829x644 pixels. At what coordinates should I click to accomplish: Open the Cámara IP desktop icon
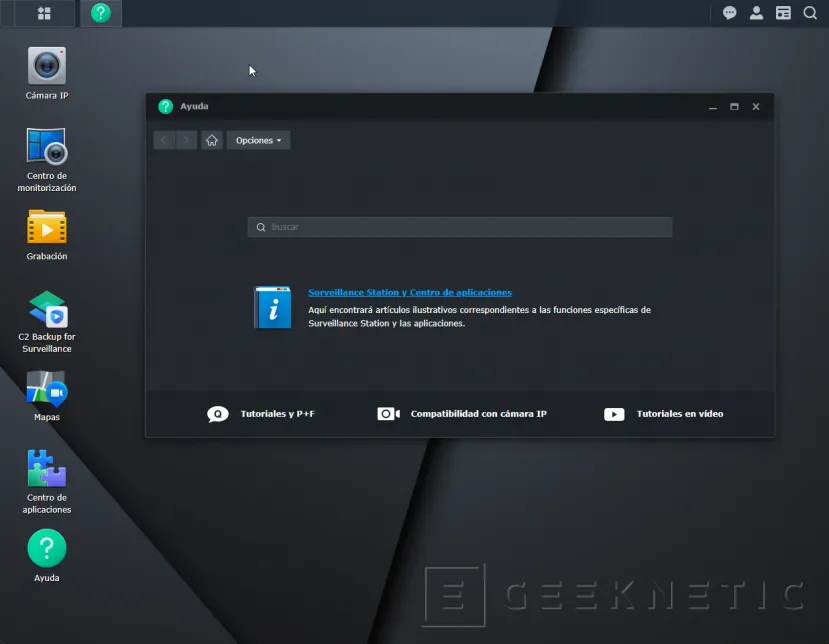pos(46,66)
